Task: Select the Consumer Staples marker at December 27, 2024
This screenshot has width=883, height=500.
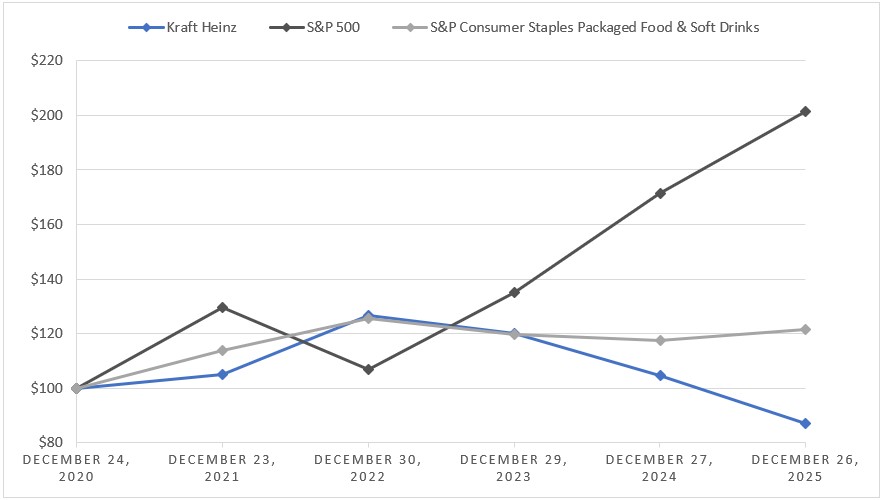Action: point(660,340)
